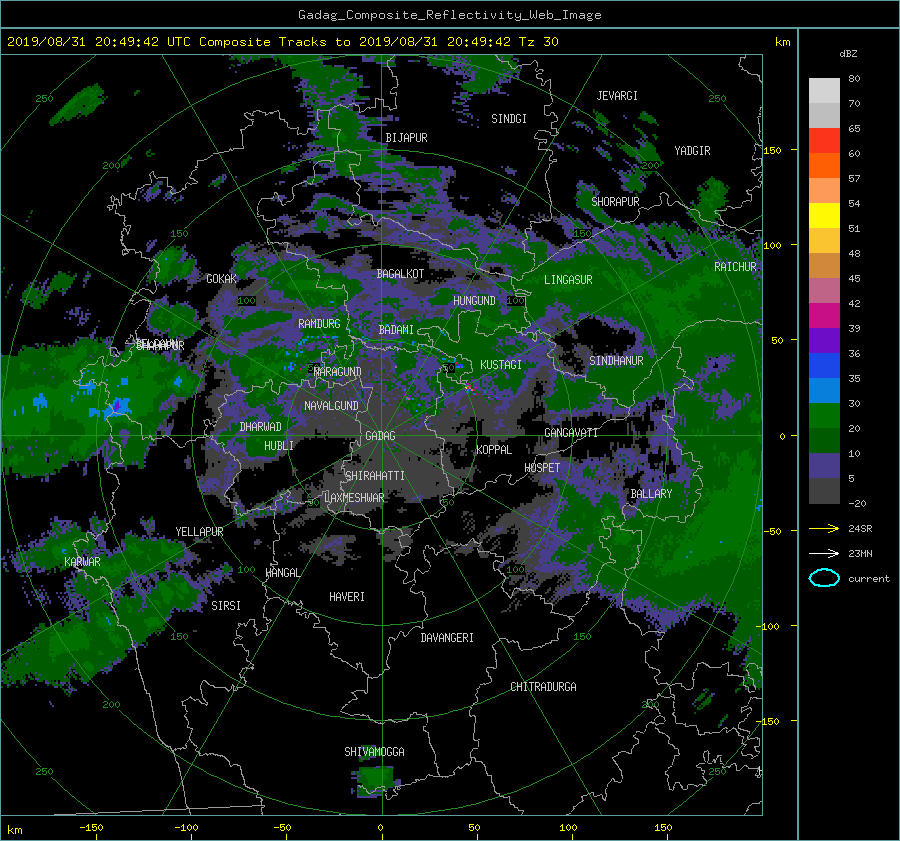Click the SHORAPUR city label
900x841 pixels.
(615, 202)
